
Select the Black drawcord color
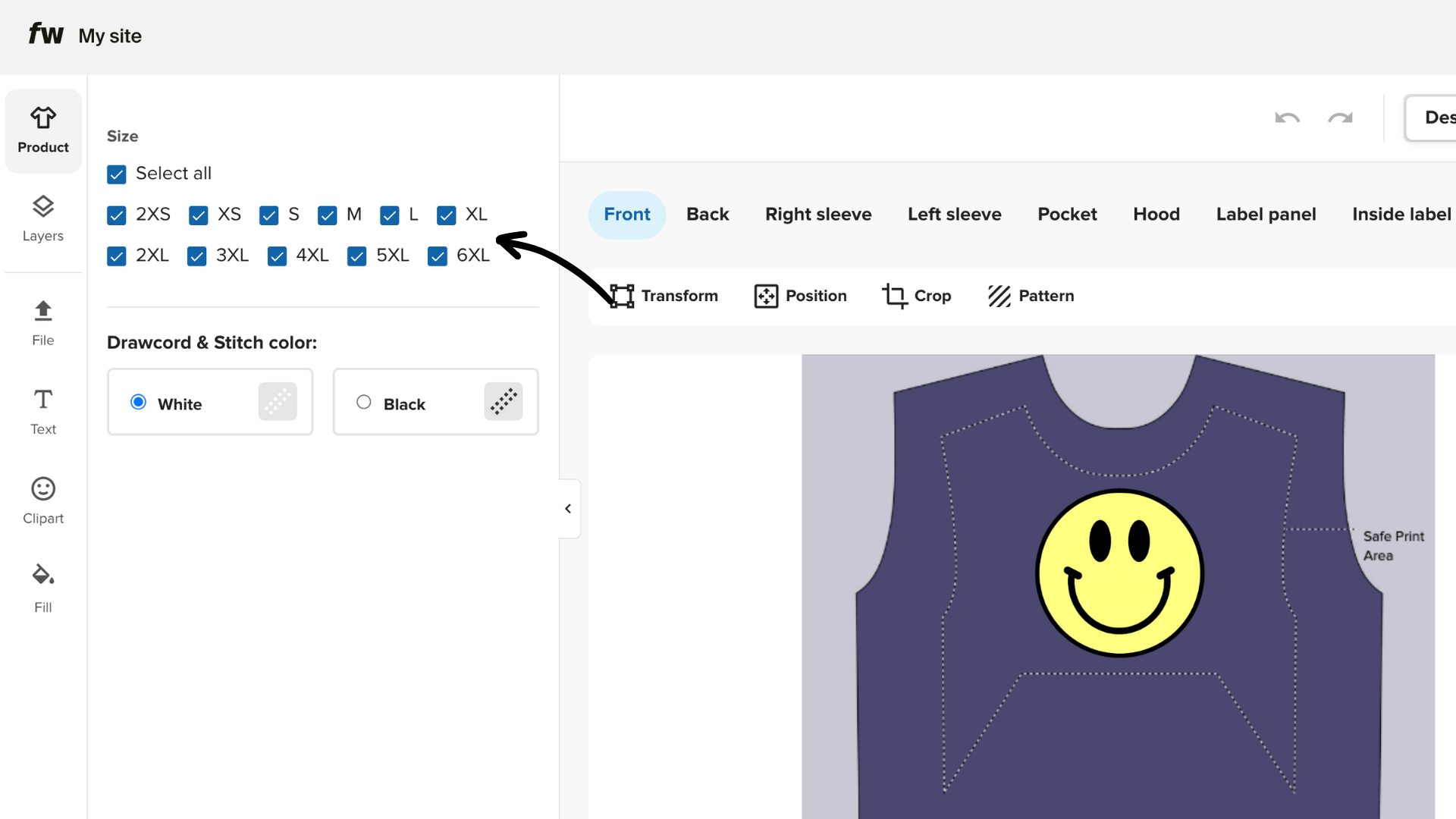(363, 402)
